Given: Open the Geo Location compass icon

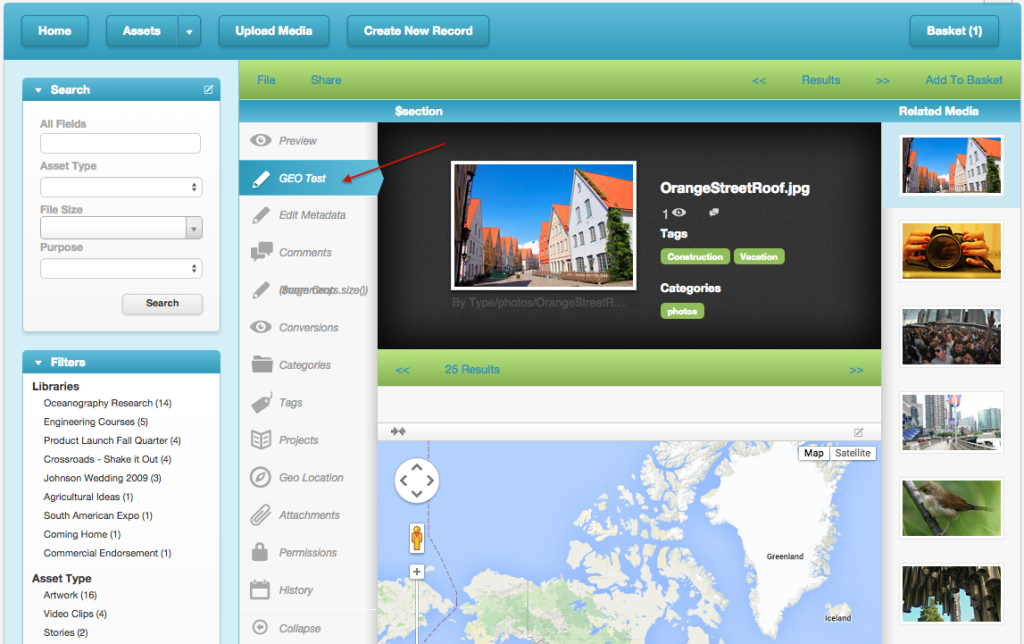Looking at the screenshot, I should (261, 477).
